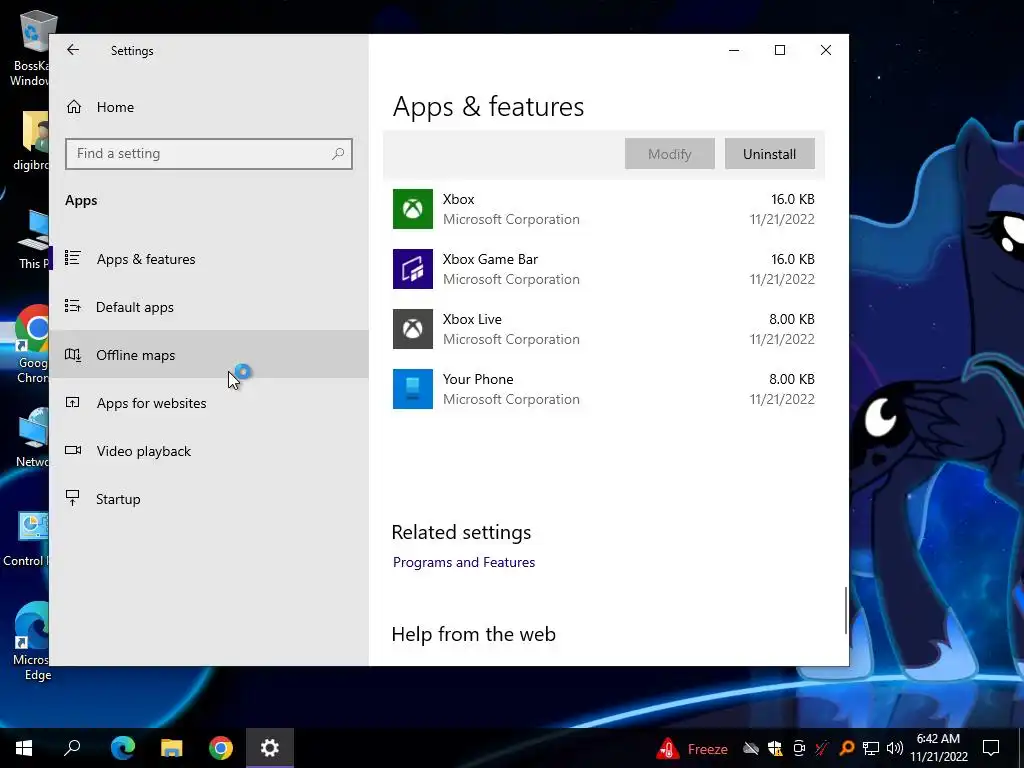The image size is (1024, 768).
Task: Open Default apps section
Action: coord(209,307)
